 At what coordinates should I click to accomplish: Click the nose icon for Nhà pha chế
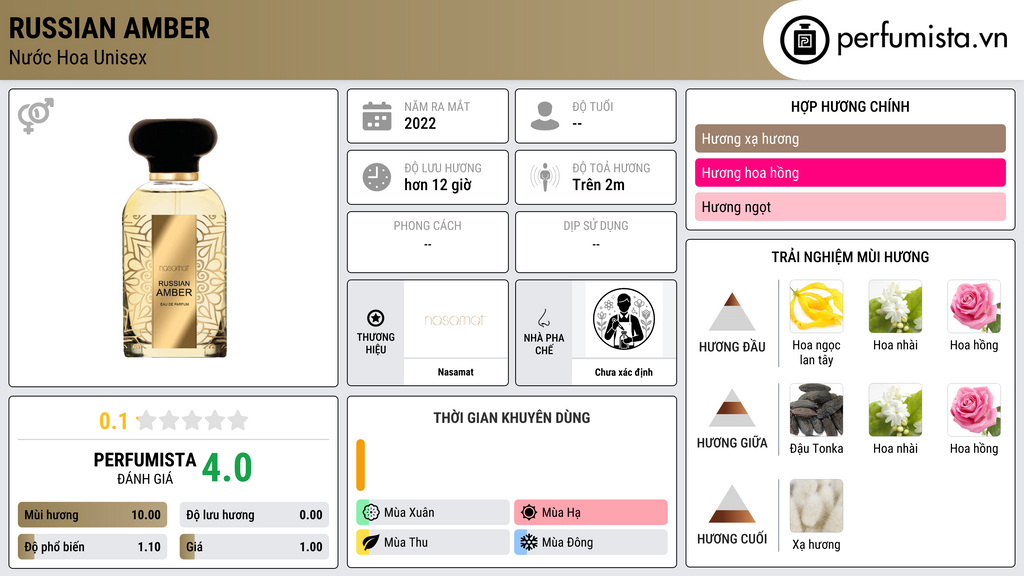tap(543, 318)
